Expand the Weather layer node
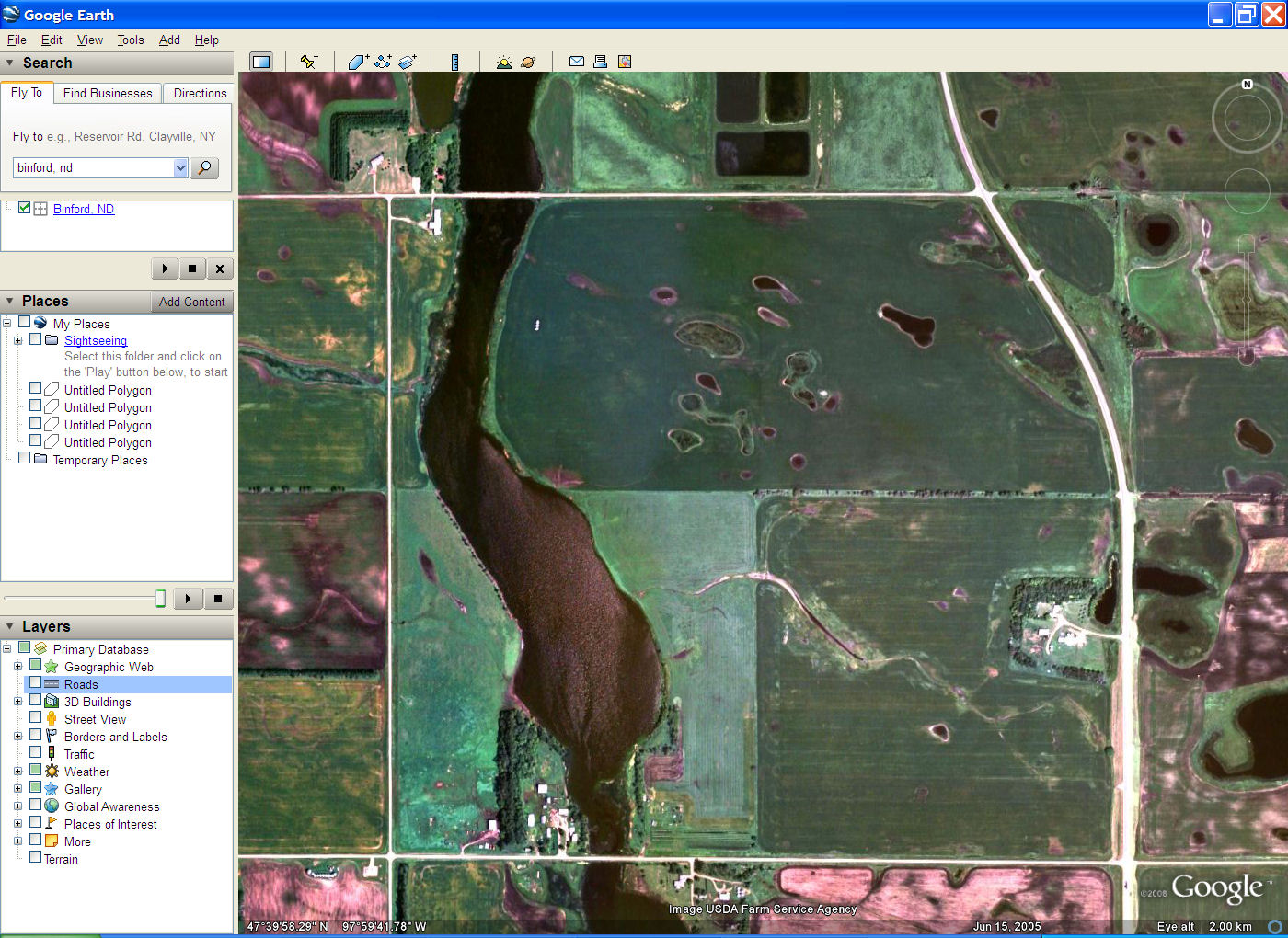Image resolution: width=1288 pixels, height=938 pixels. [x=17, y=771]
